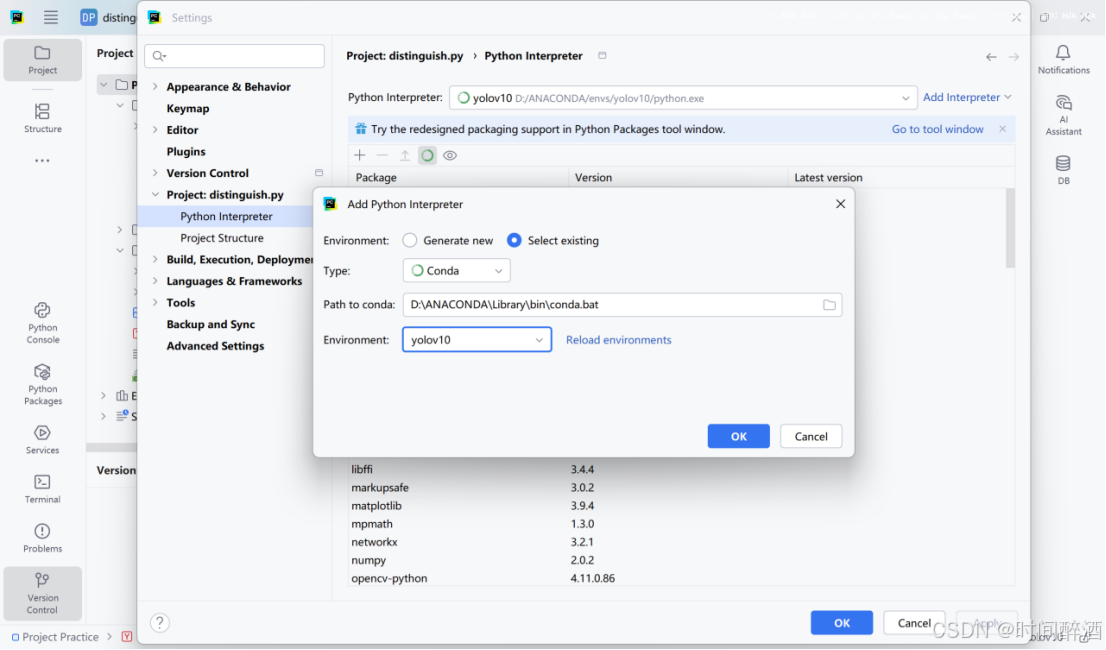The width and height of the screenshot is (1106, 650).
Task: Click Cancel in Settings dialog
Action: [x=914, y=623]
